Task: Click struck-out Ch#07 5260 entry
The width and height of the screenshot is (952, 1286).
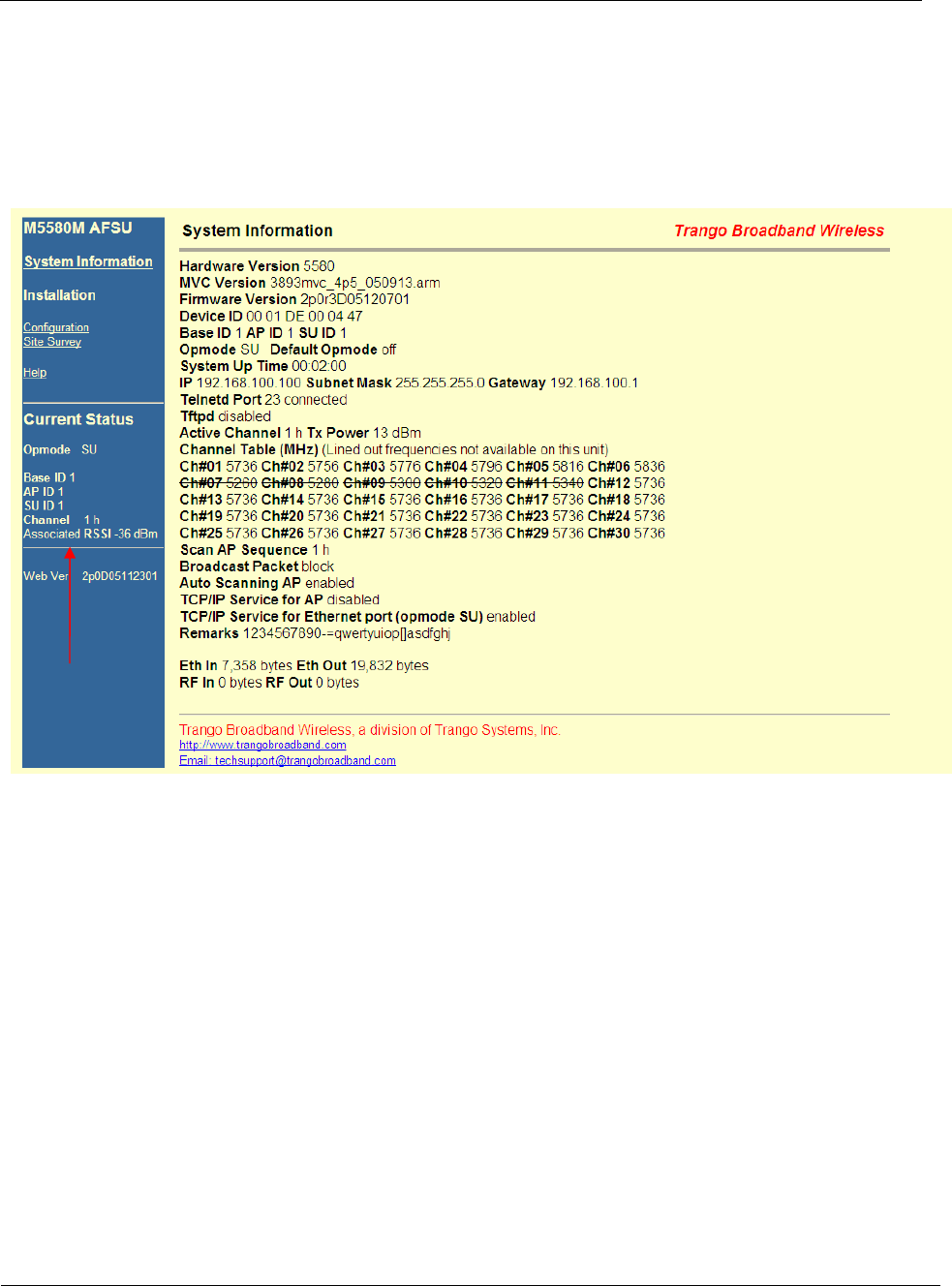Action: [x=218, y=483]
